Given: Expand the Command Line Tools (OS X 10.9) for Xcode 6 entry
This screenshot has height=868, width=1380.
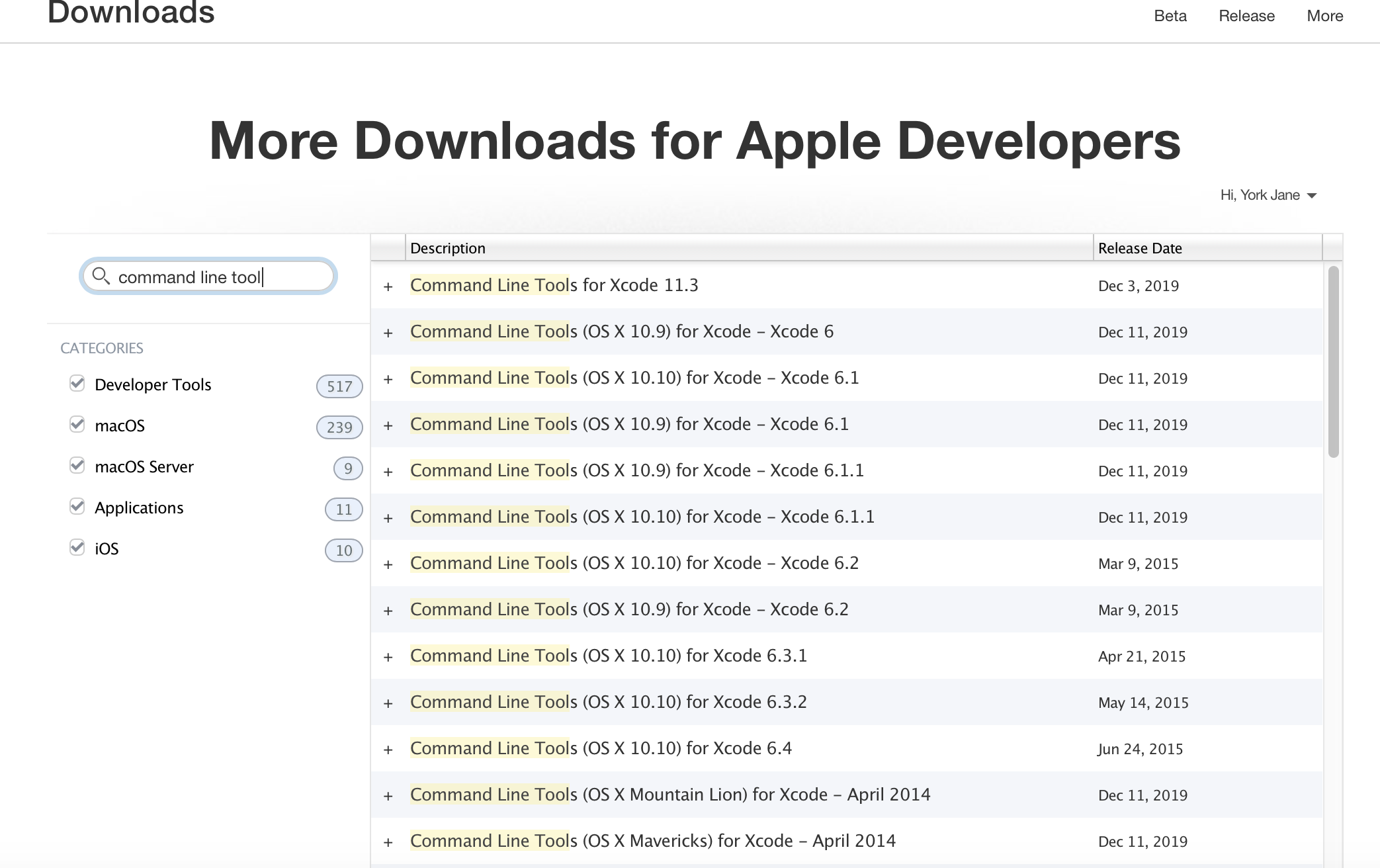Looking at the screenshot, I should pyautogui.click(x=388, y=332).
